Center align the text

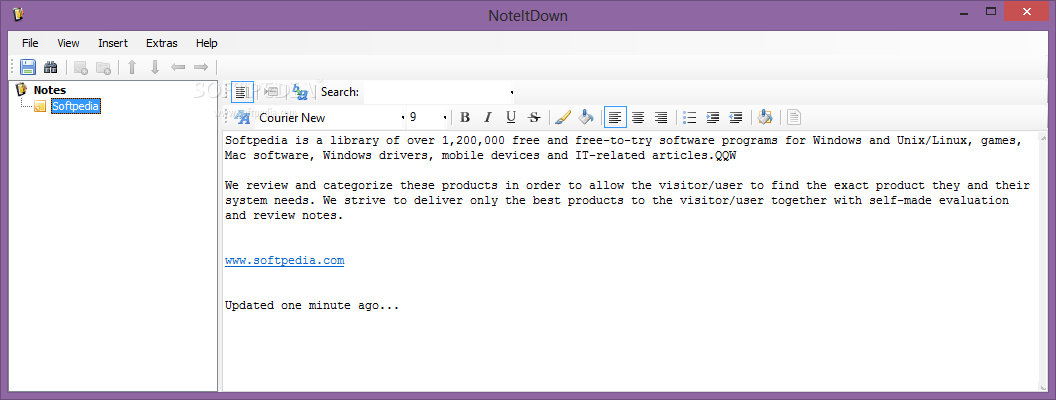pyautogui.click(x=638, y=117)
